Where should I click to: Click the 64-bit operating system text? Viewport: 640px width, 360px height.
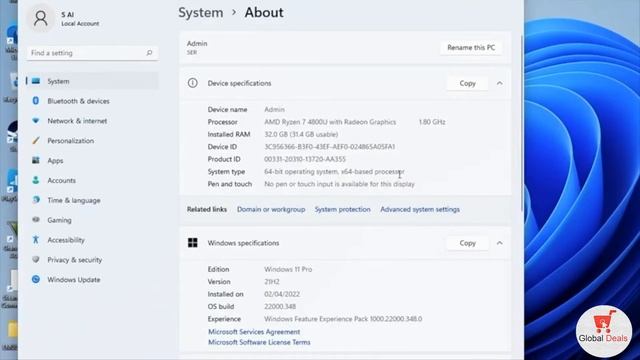334,171
